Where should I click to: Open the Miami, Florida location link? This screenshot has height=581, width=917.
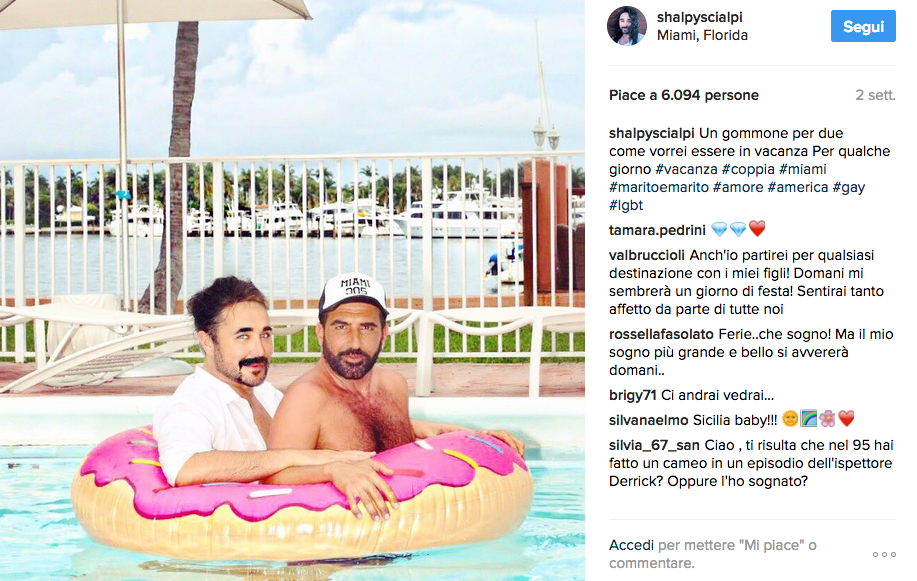pyautogui.click(x=702, y=35)
